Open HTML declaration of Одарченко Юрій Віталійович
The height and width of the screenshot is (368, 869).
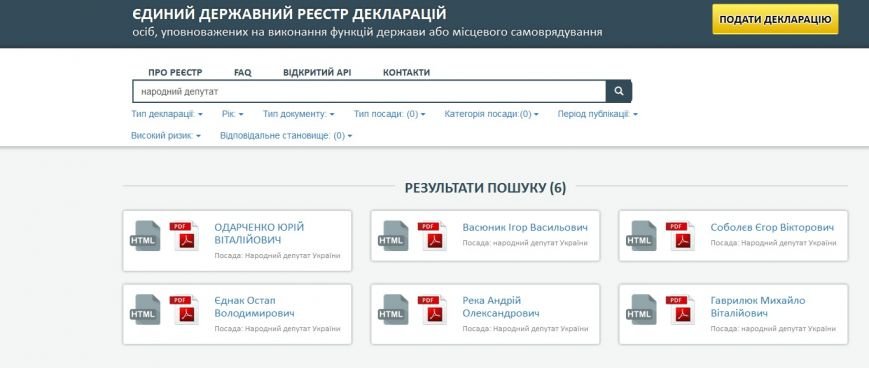pyautogui.click(x=145, y=236)
